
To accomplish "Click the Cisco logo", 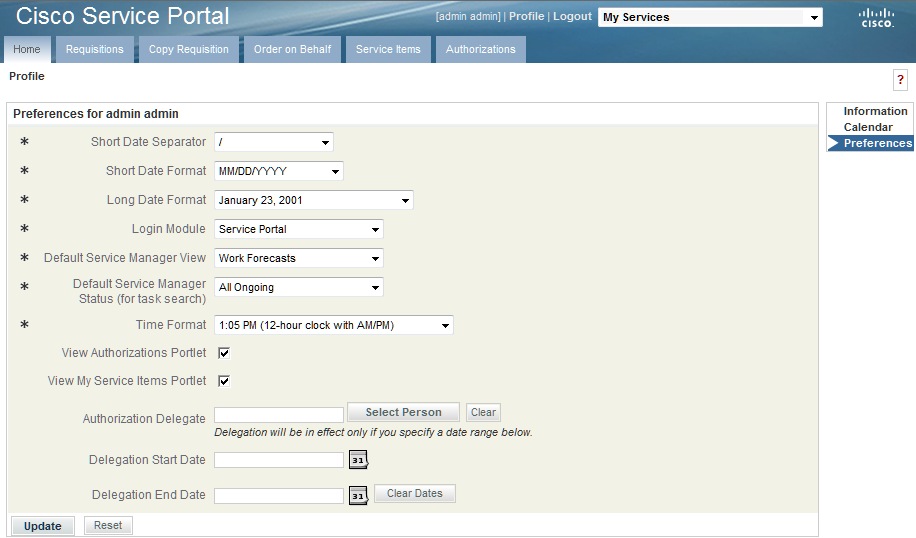I will 876,18.
